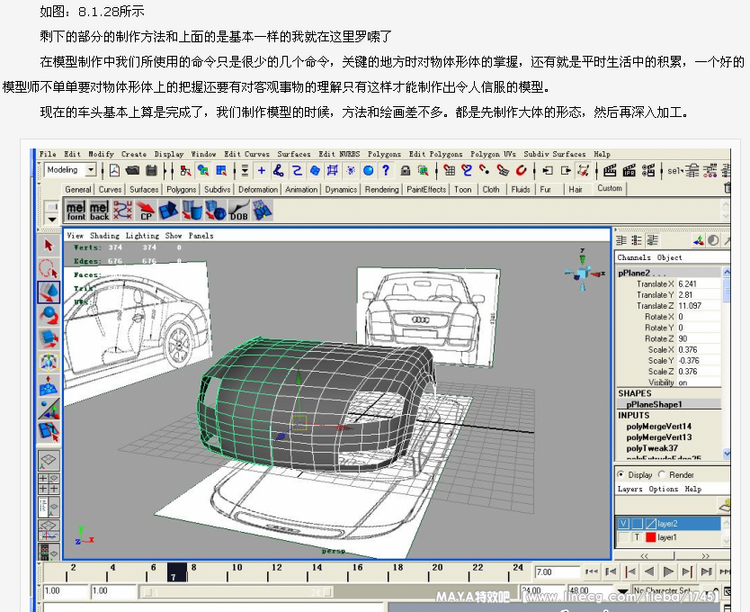Open the shelf menu down arrow
Image resolution: width=750 pixels, height=612 pixels.
click(x=52, y=216)
